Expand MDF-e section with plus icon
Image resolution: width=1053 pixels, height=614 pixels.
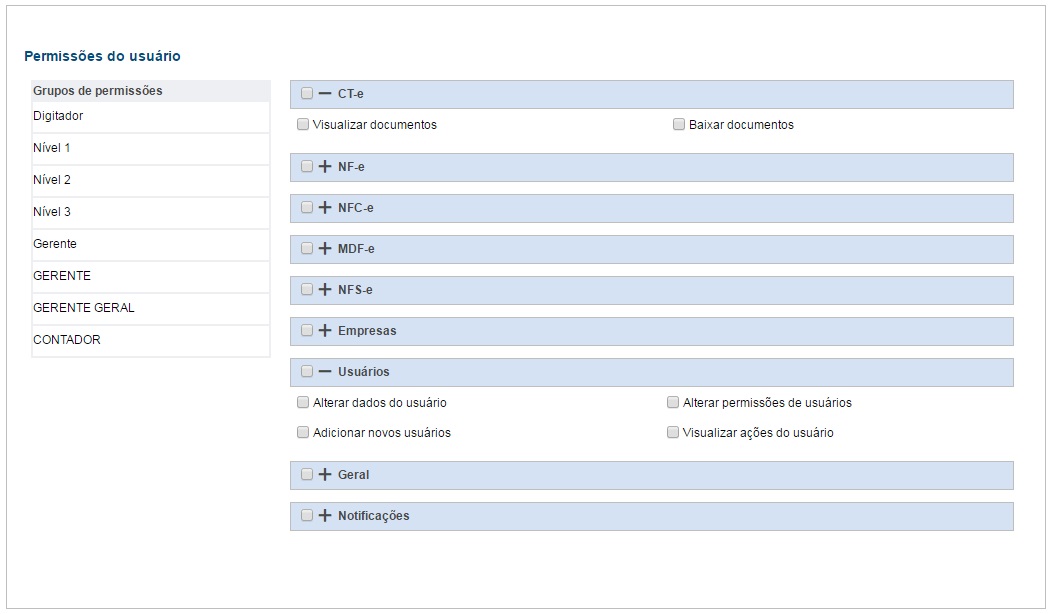coord(325,249)
